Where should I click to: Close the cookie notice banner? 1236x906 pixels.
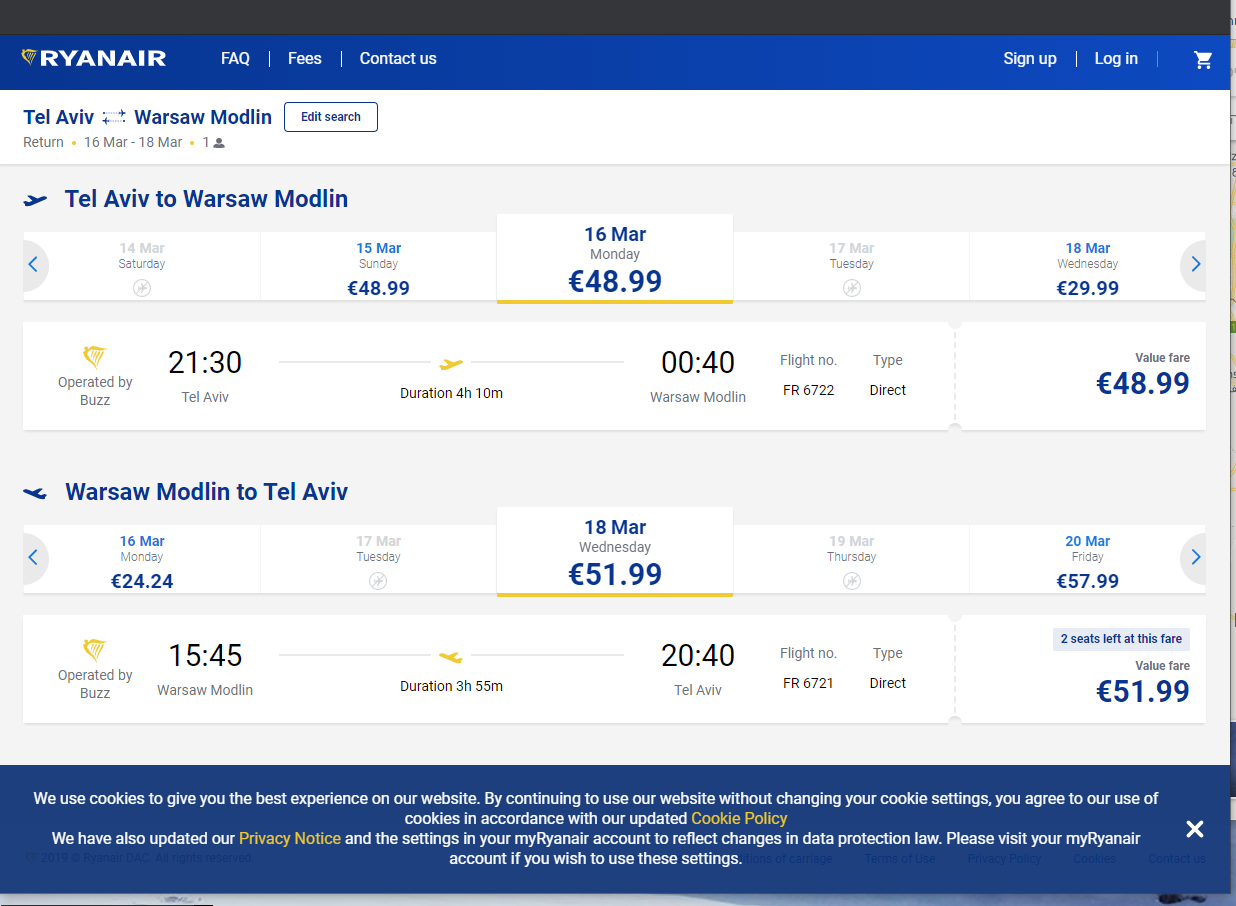pos(1194,829)
